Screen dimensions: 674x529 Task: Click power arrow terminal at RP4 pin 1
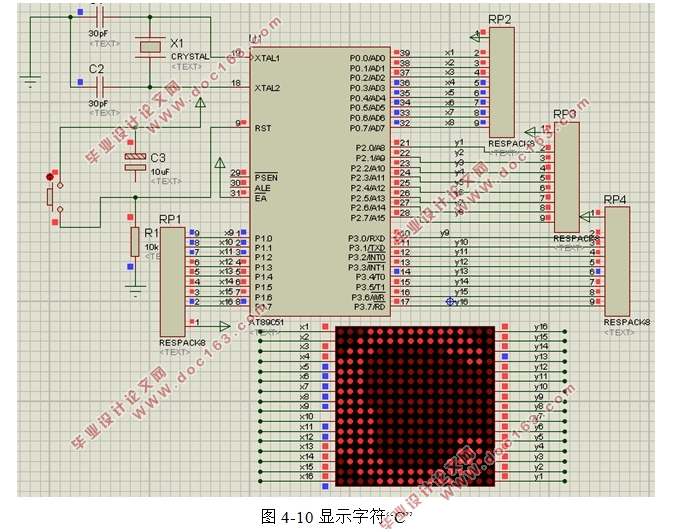(x=585, y=217)
